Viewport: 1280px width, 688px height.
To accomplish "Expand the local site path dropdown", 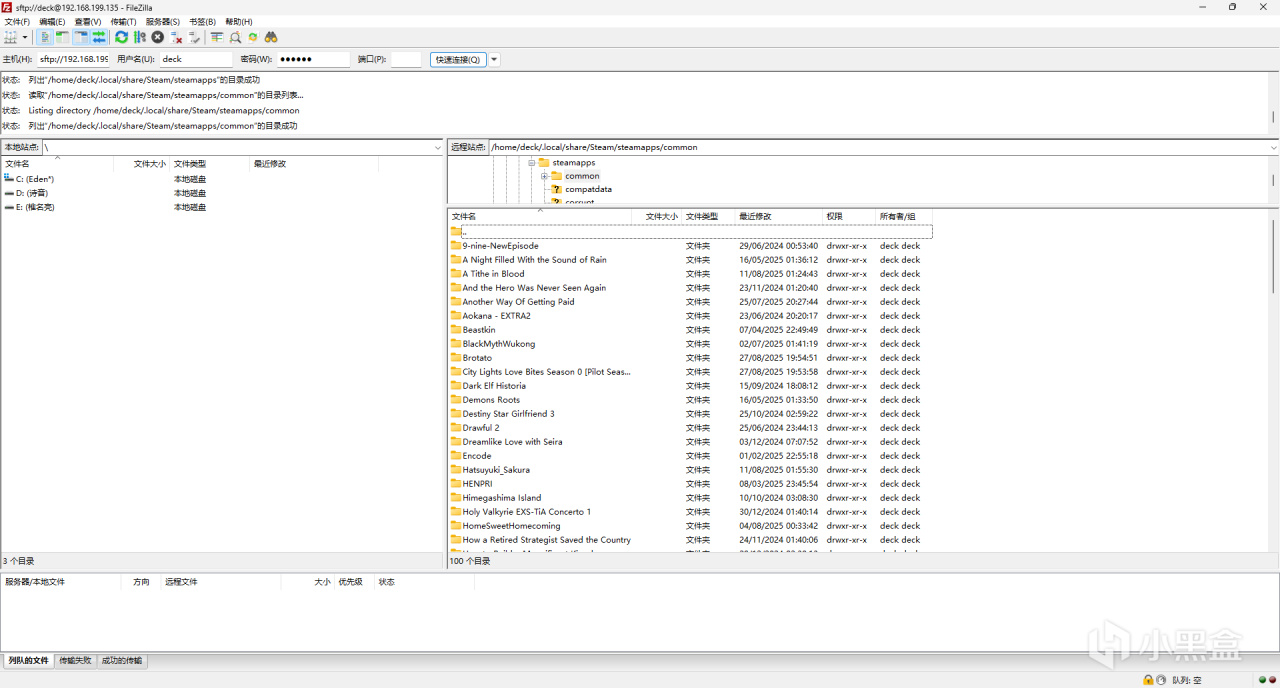I will click(438, 147).
